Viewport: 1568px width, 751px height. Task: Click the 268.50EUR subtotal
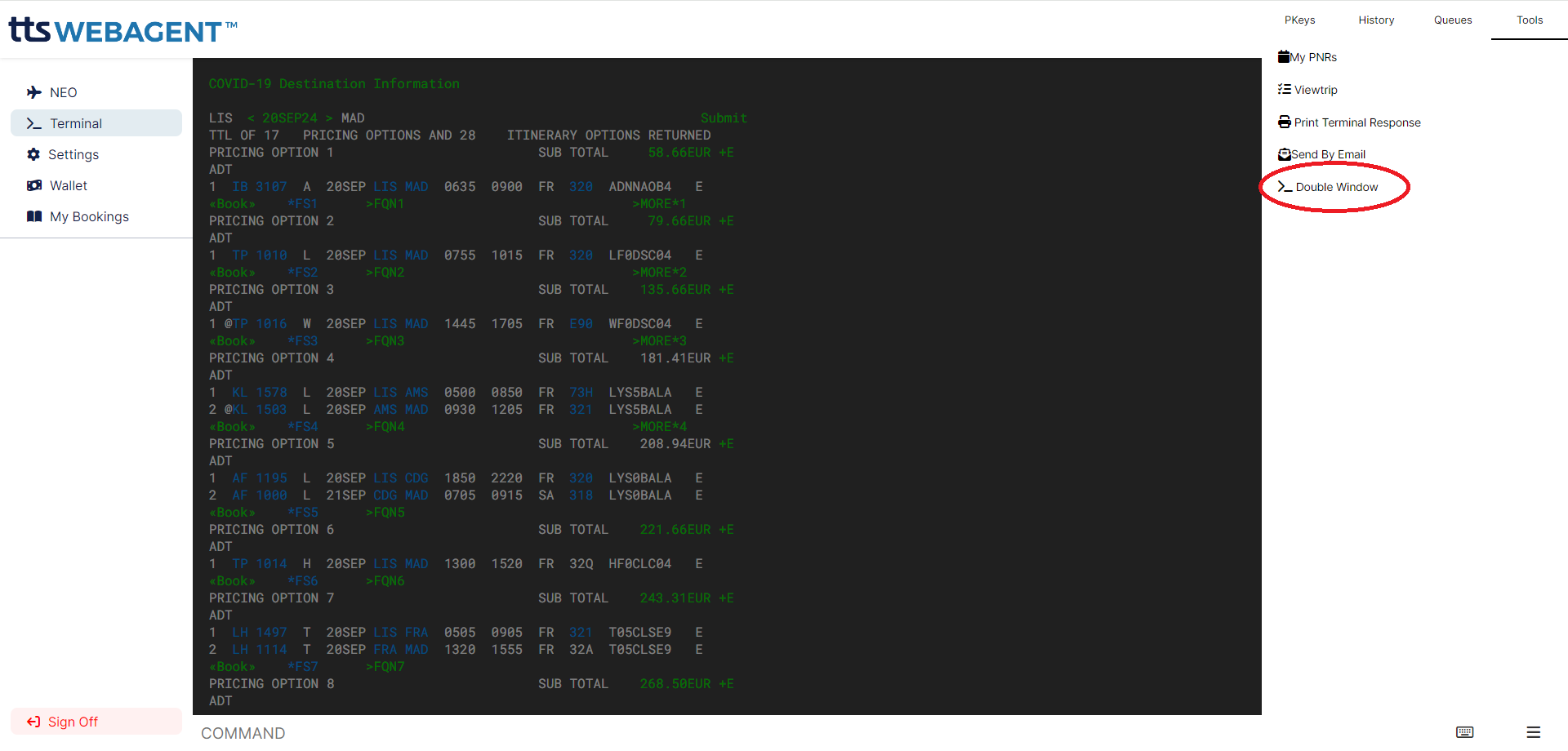675,684
